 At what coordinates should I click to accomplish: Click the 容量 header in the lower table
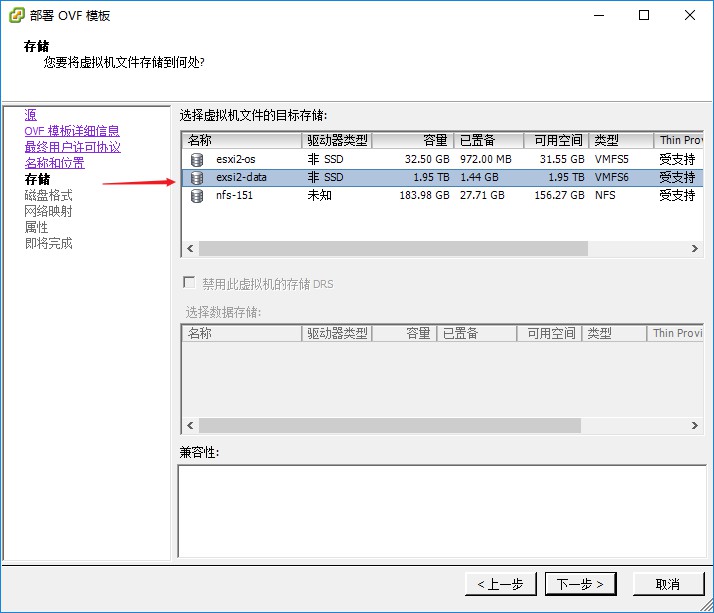[x=405, y=333]
